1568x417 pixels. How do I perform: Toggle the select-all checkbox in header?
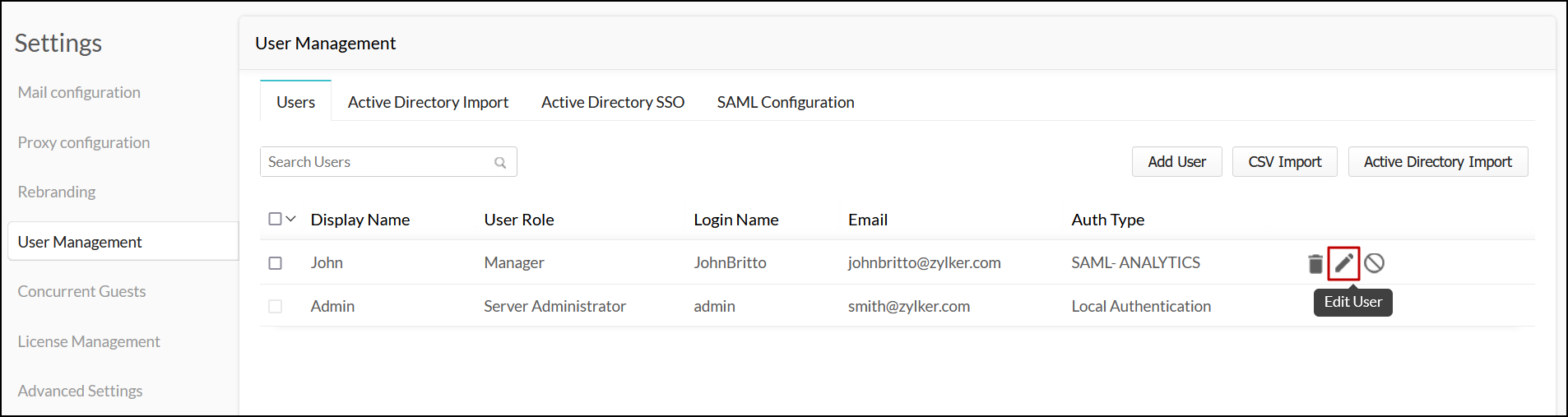tap(276, 219)
